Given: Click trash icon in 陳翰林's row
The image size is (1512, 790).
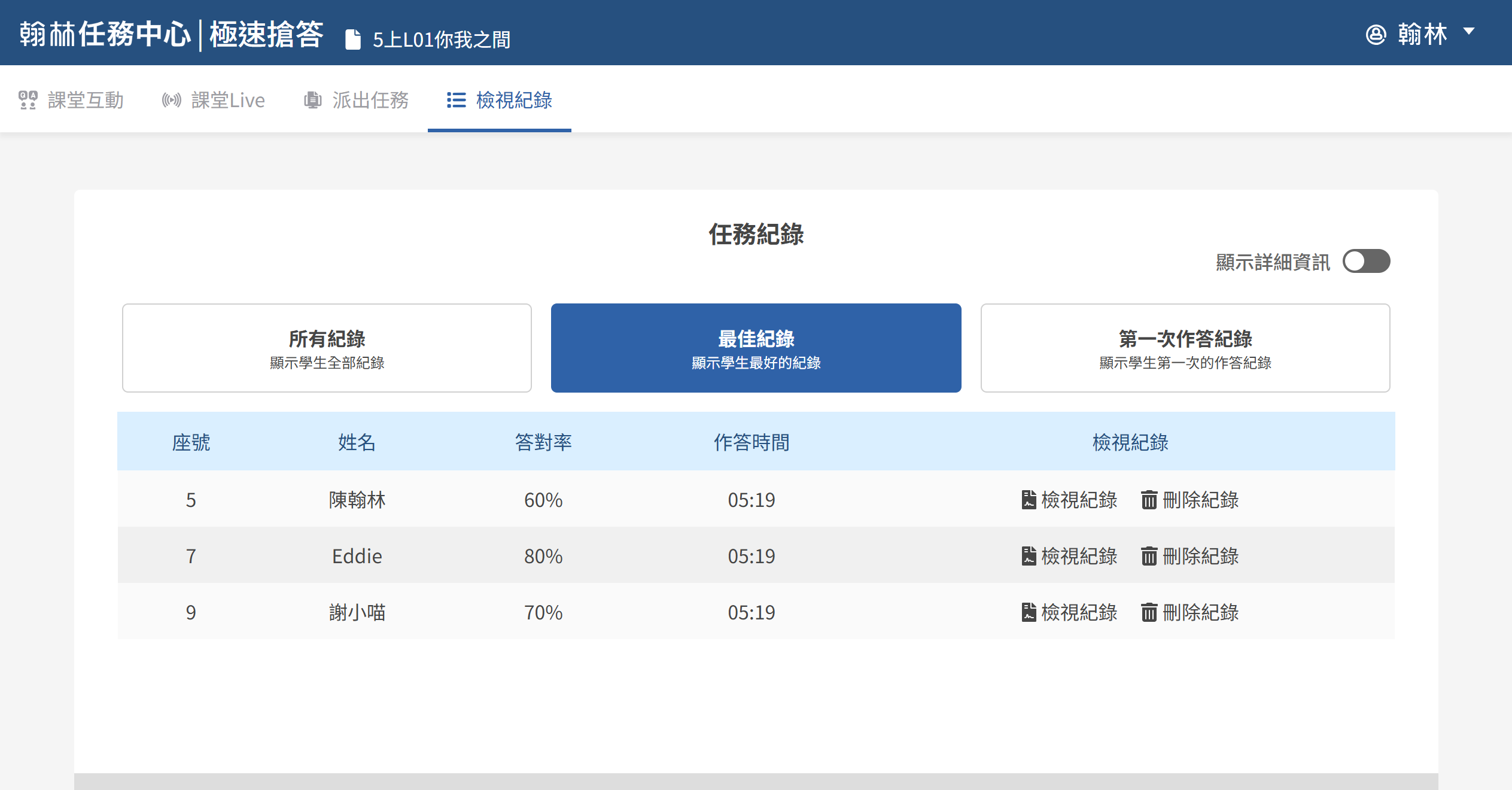Looking at the screenshot, I should (x=1148, y=500).
